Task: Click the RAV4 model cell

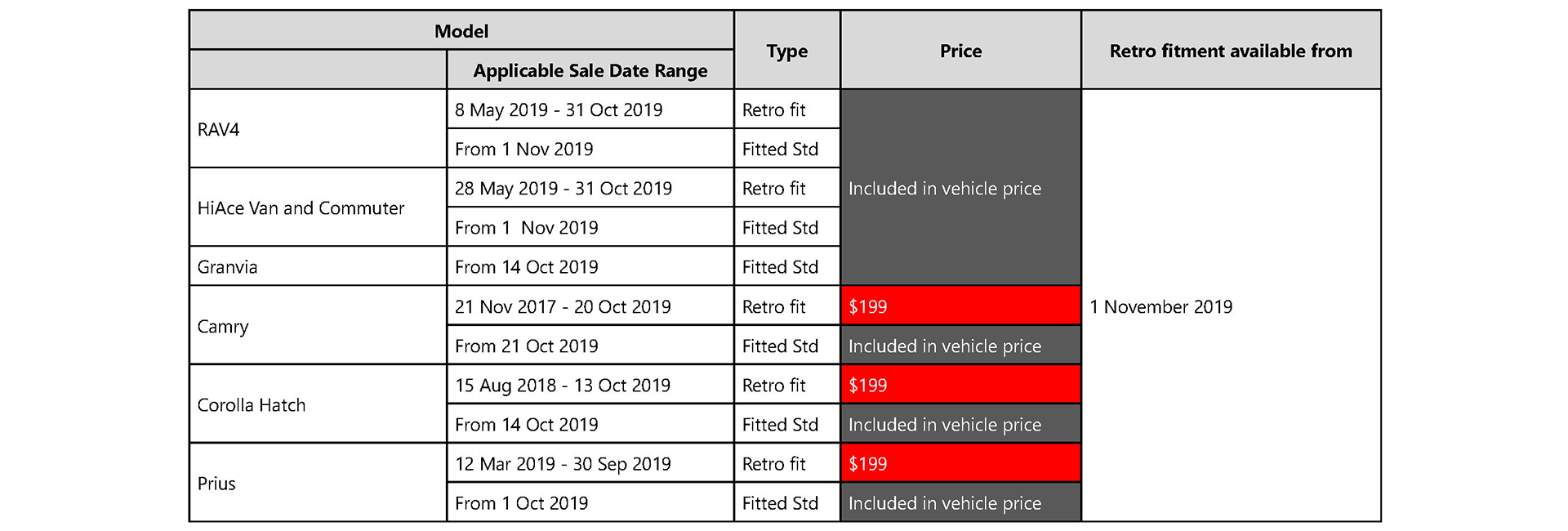Action: [318, 129]
